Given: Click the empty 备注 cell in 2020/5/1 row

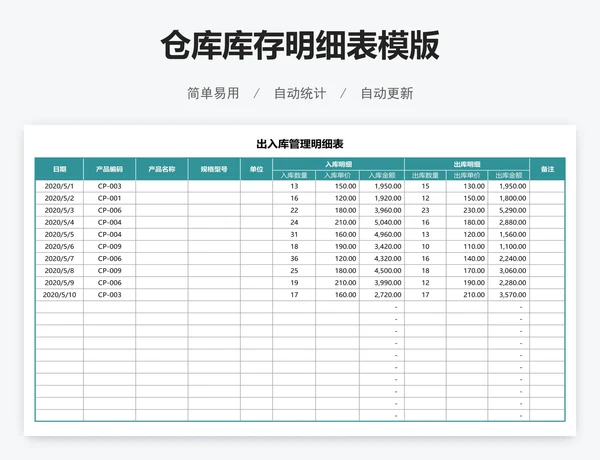Looking at the screenshot, I should [x=547, y=186].
